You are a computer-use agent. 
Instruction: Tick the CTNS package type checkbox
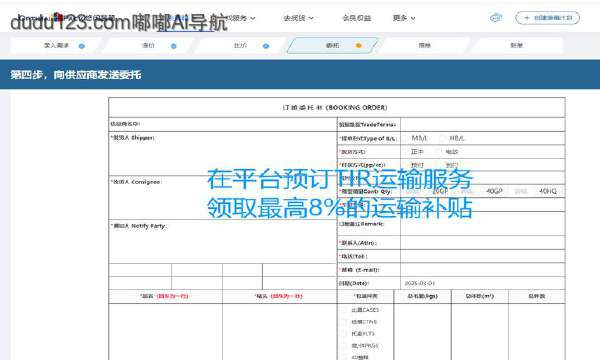click(344, 322)
